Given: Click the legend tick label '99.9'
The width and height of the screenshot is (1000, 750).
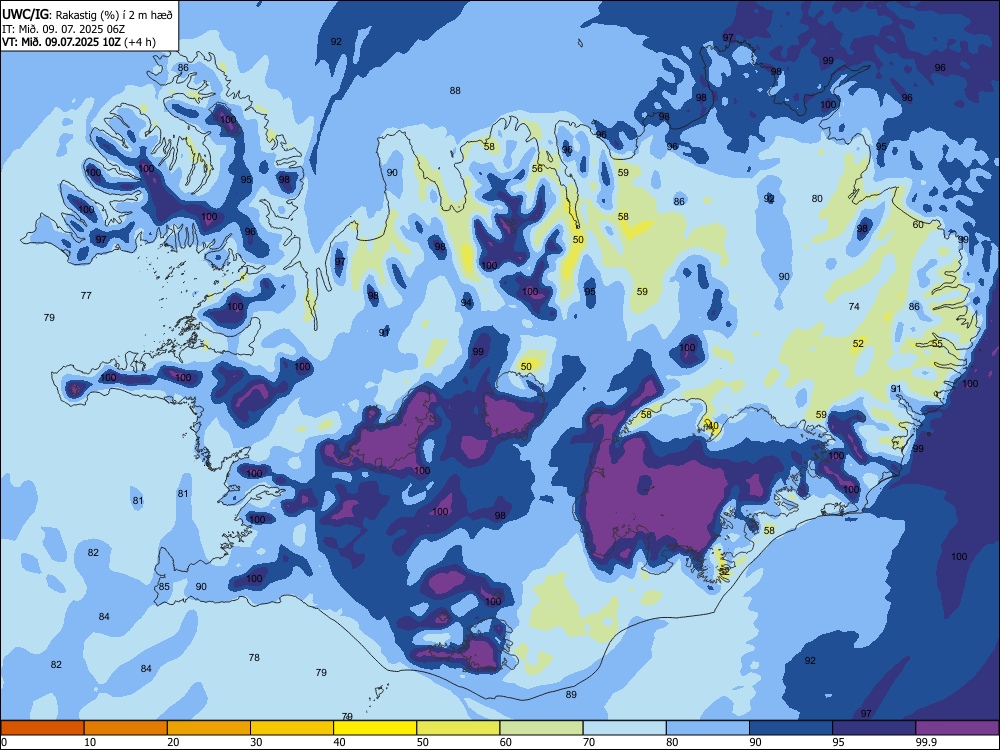Looking at the screenshot, I should pyautogui.click(x=925, y=742).
